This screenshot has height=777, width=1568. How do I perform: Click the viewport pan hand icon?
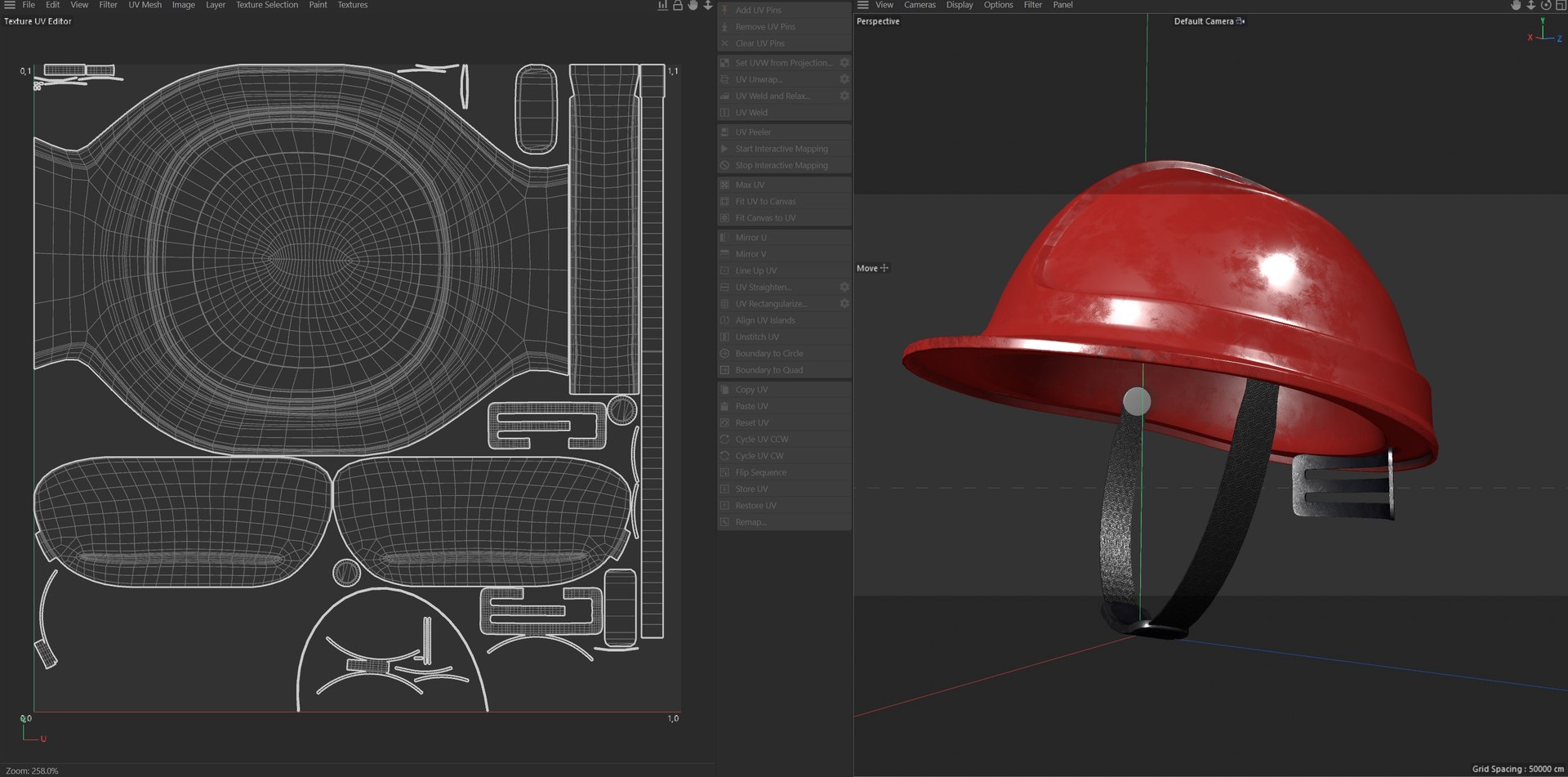pyautogui.click(x=1516, y=5)
